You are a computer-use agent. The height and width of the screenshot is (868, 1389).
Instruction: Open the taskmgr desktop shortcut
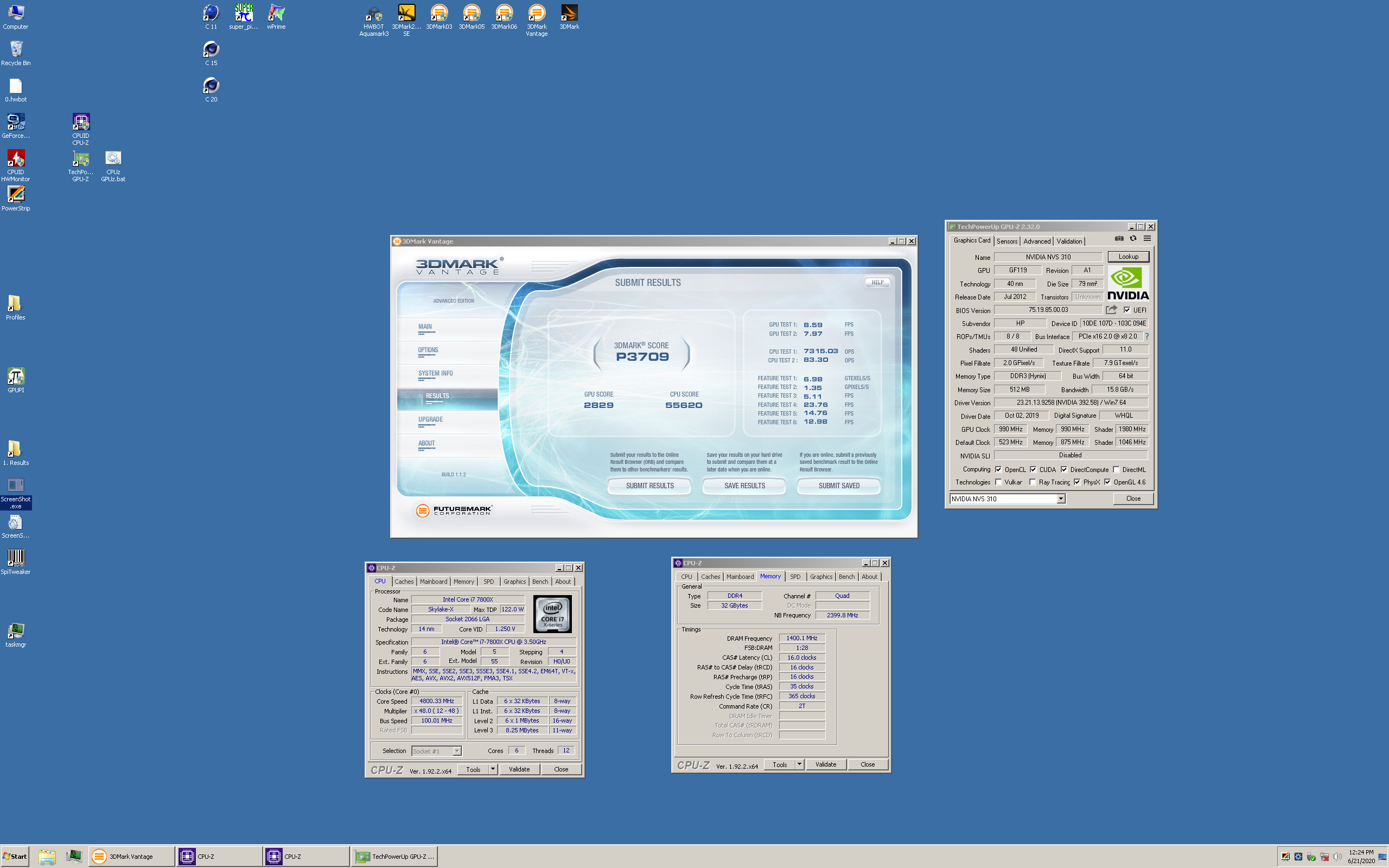[16, 635]
